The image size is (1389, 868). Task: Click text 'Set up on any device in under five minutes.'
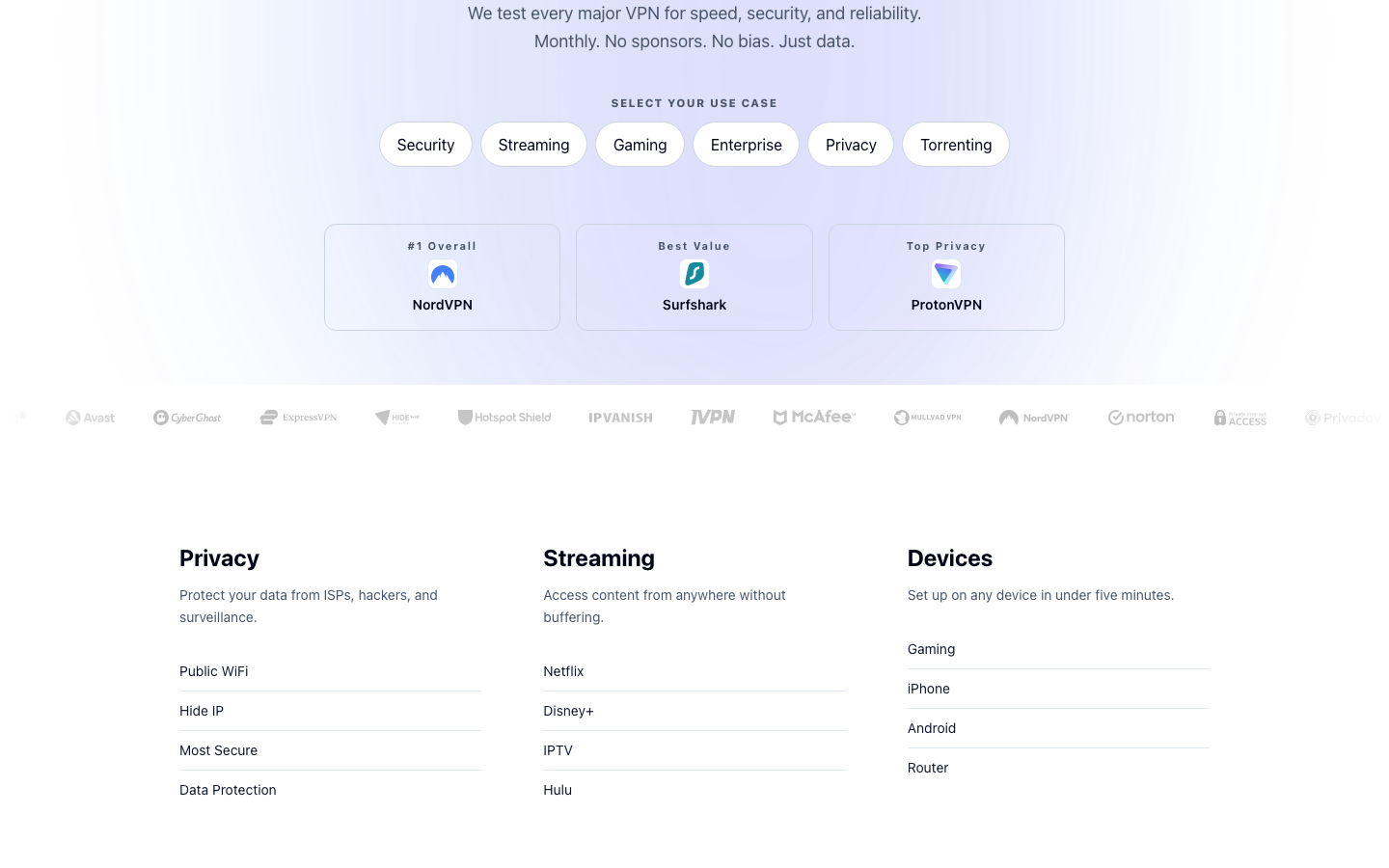click(x=1041, y=595)
